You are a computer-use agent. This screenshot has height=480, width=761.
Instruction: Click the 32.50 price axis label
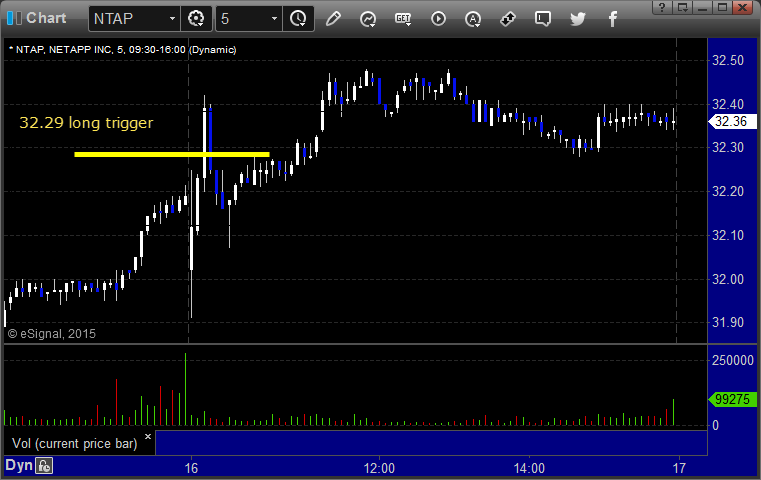pyautogui.click(x=728, y=61)
